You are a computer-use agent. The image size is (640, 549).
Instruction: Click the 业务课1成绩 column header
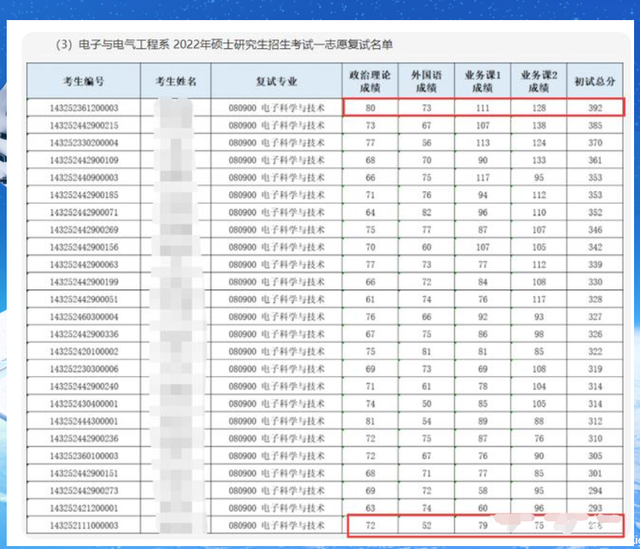tap(482, 81)
